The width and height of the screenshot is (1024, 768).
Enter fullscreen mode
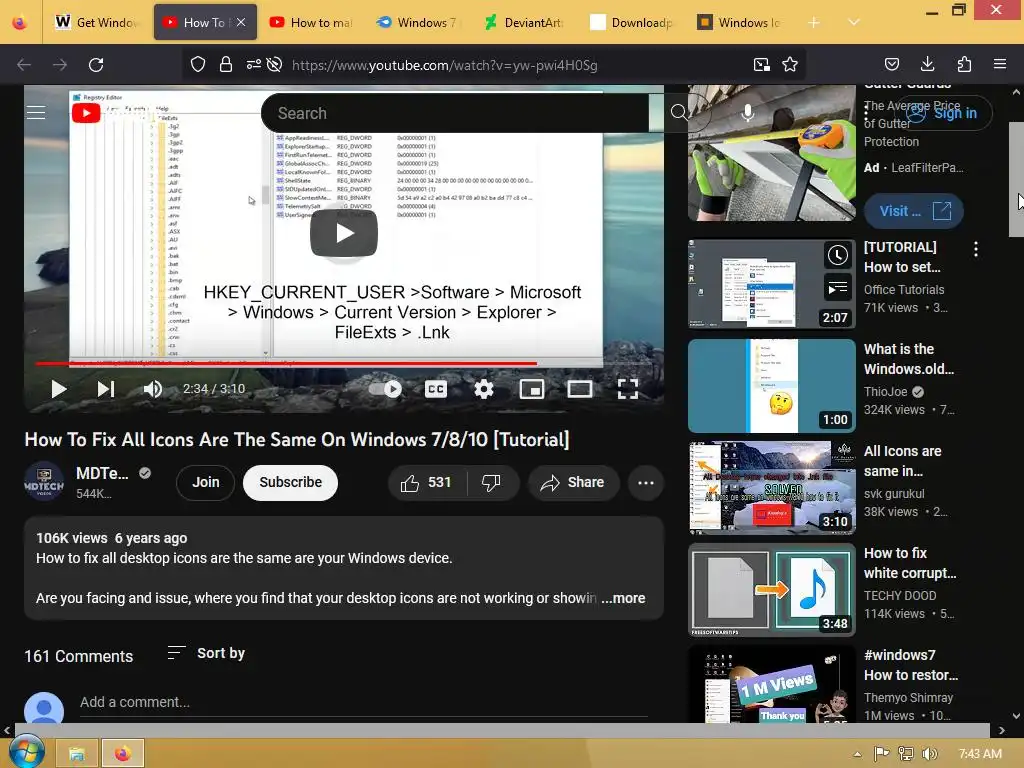tap(628, 389)
